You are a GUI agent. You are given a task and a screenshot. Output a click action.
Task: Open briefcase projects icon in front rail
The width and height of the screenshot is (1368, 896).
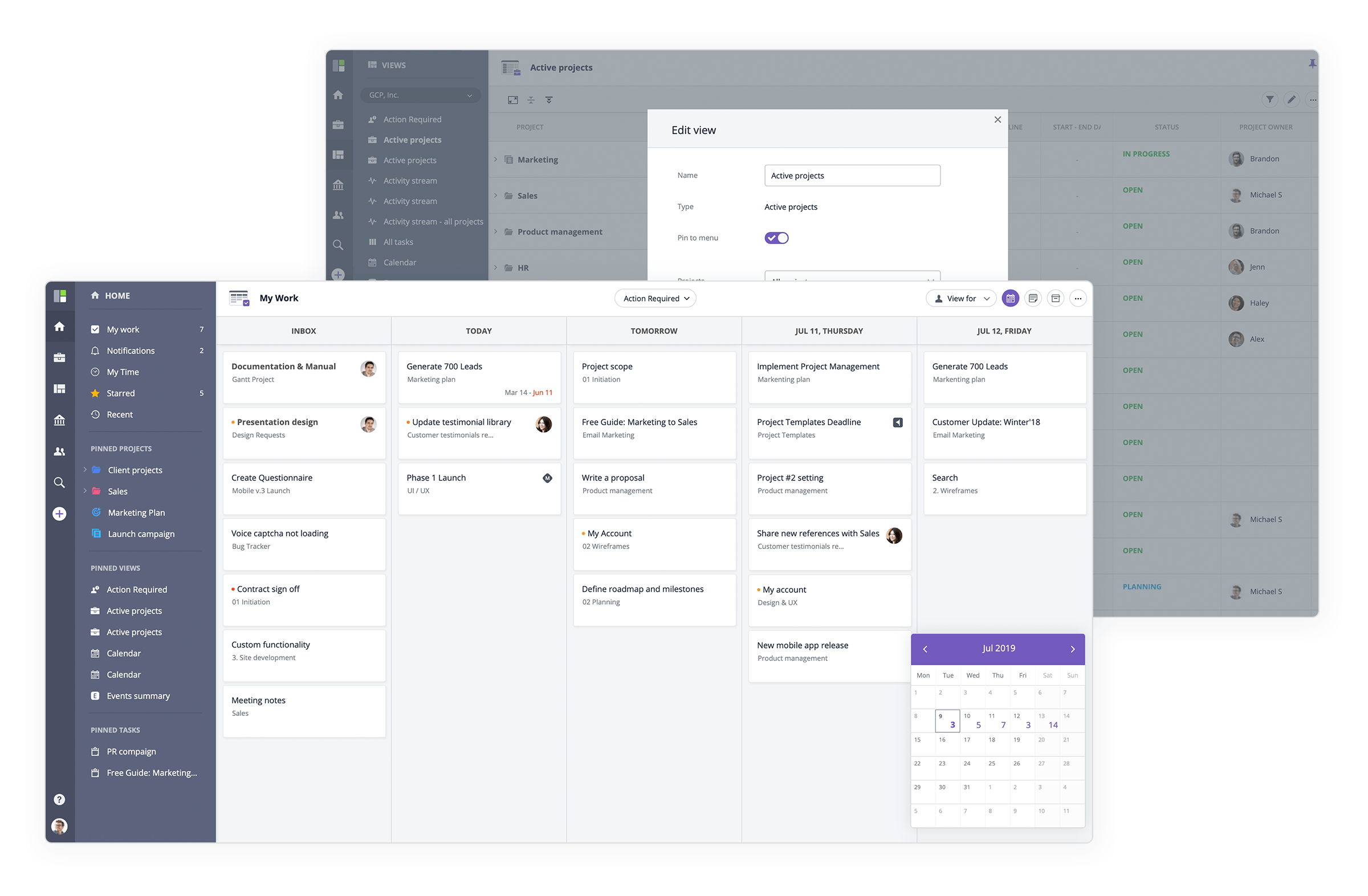pos(59,357)
